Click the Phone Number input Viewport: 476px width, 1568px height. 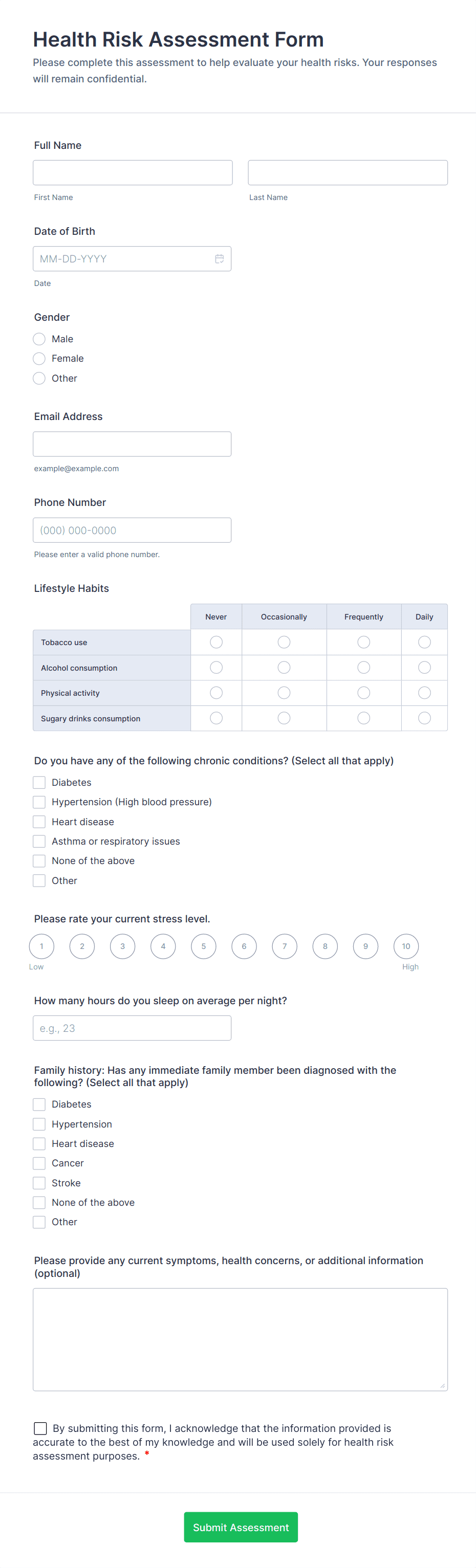(x=132, y=530)
